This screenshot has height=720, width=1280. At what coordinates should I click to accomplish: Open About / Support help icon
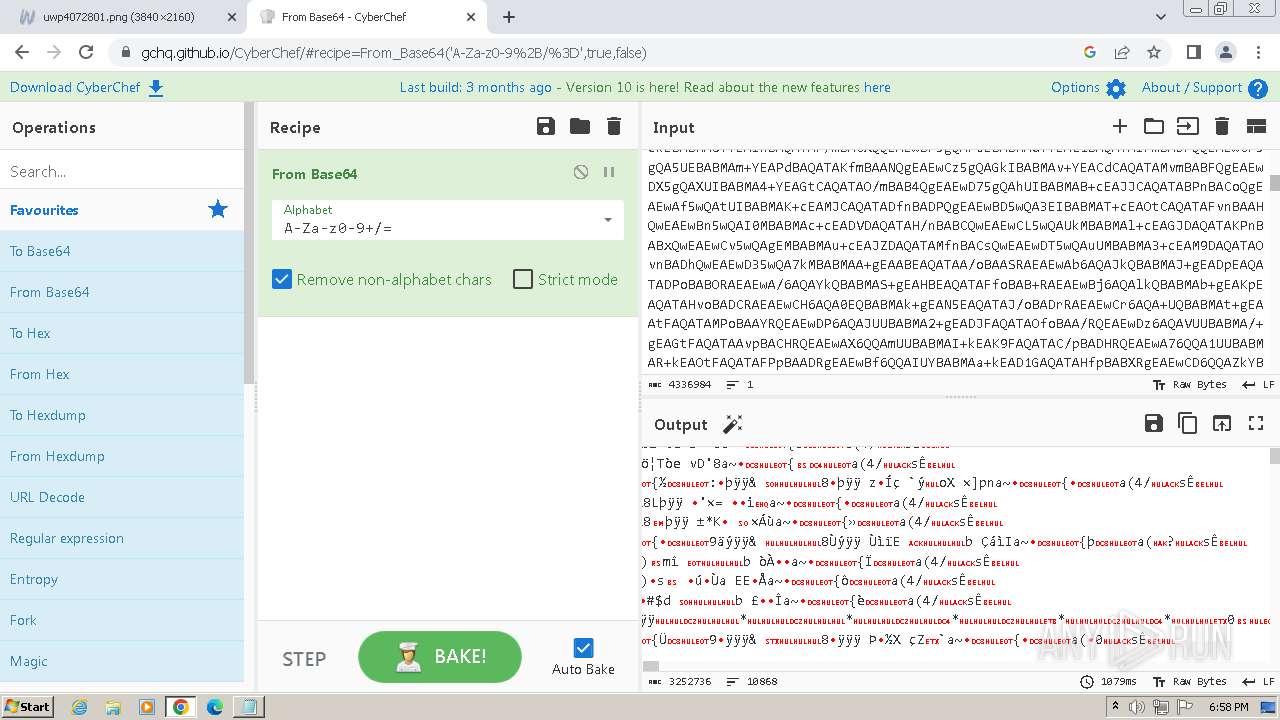coord(1258,88)
